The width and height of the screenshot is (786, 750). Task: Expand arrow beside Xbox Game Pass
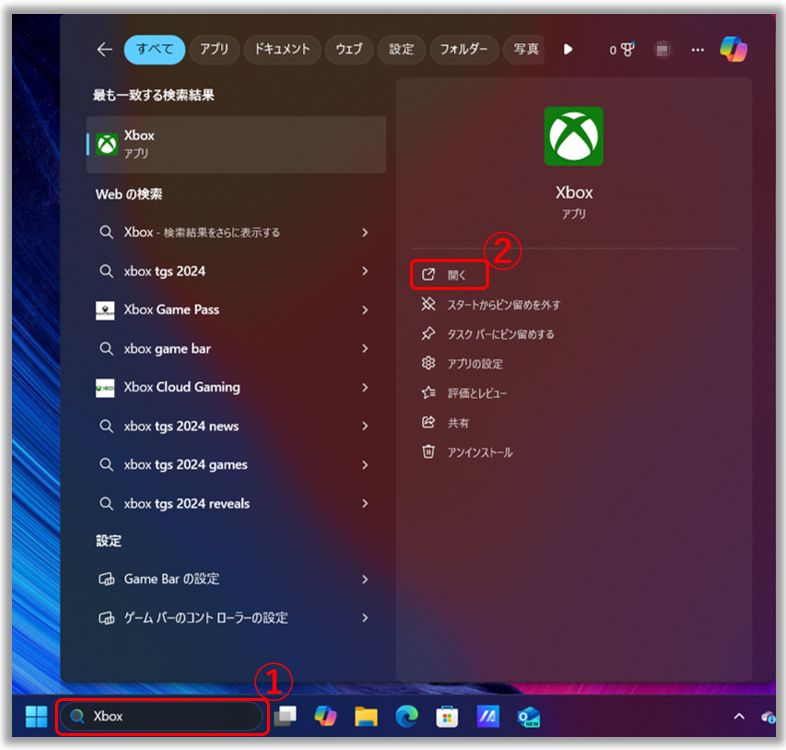[x=365, y=310]
